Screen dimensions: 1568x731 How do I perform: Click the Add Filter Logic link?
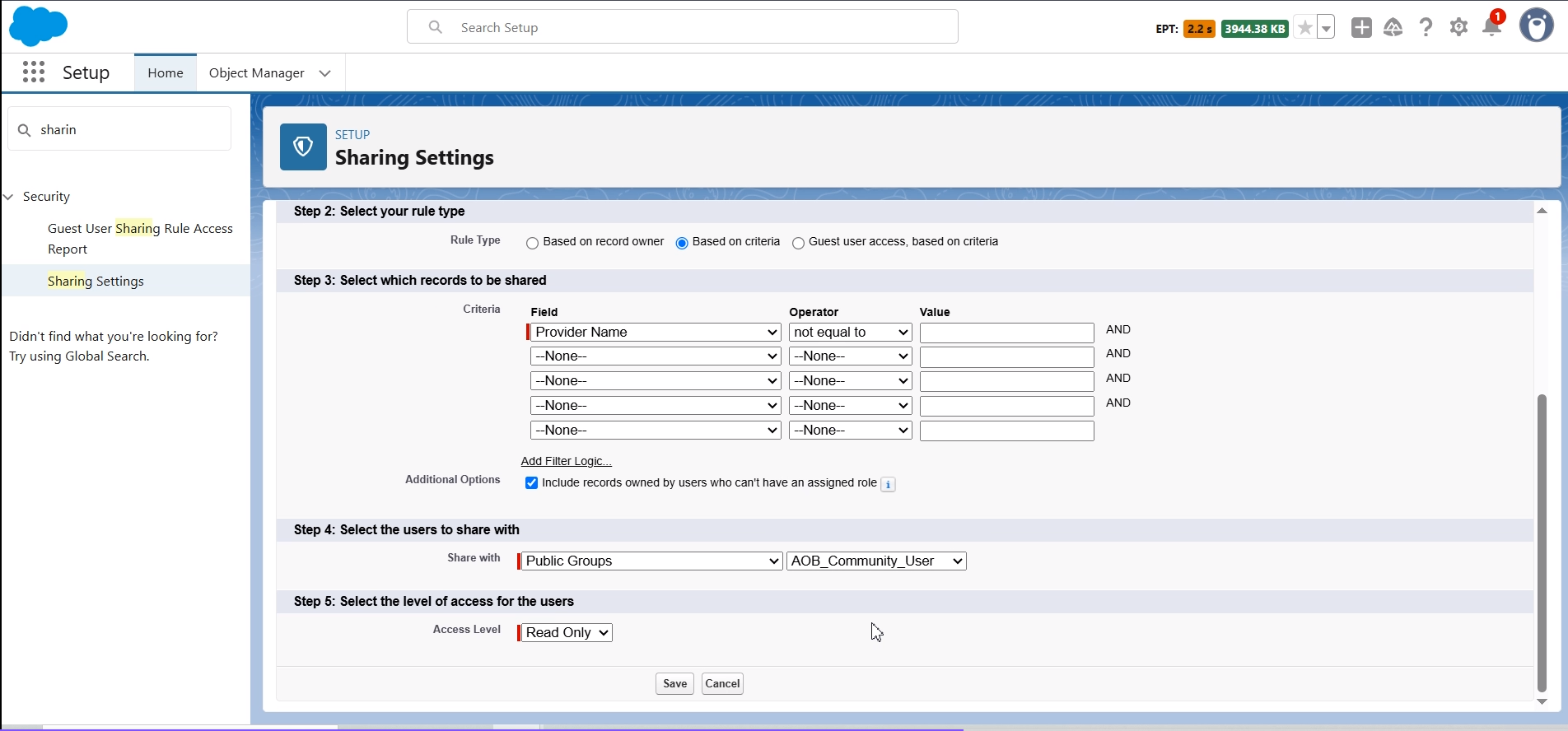coord(566,461)
